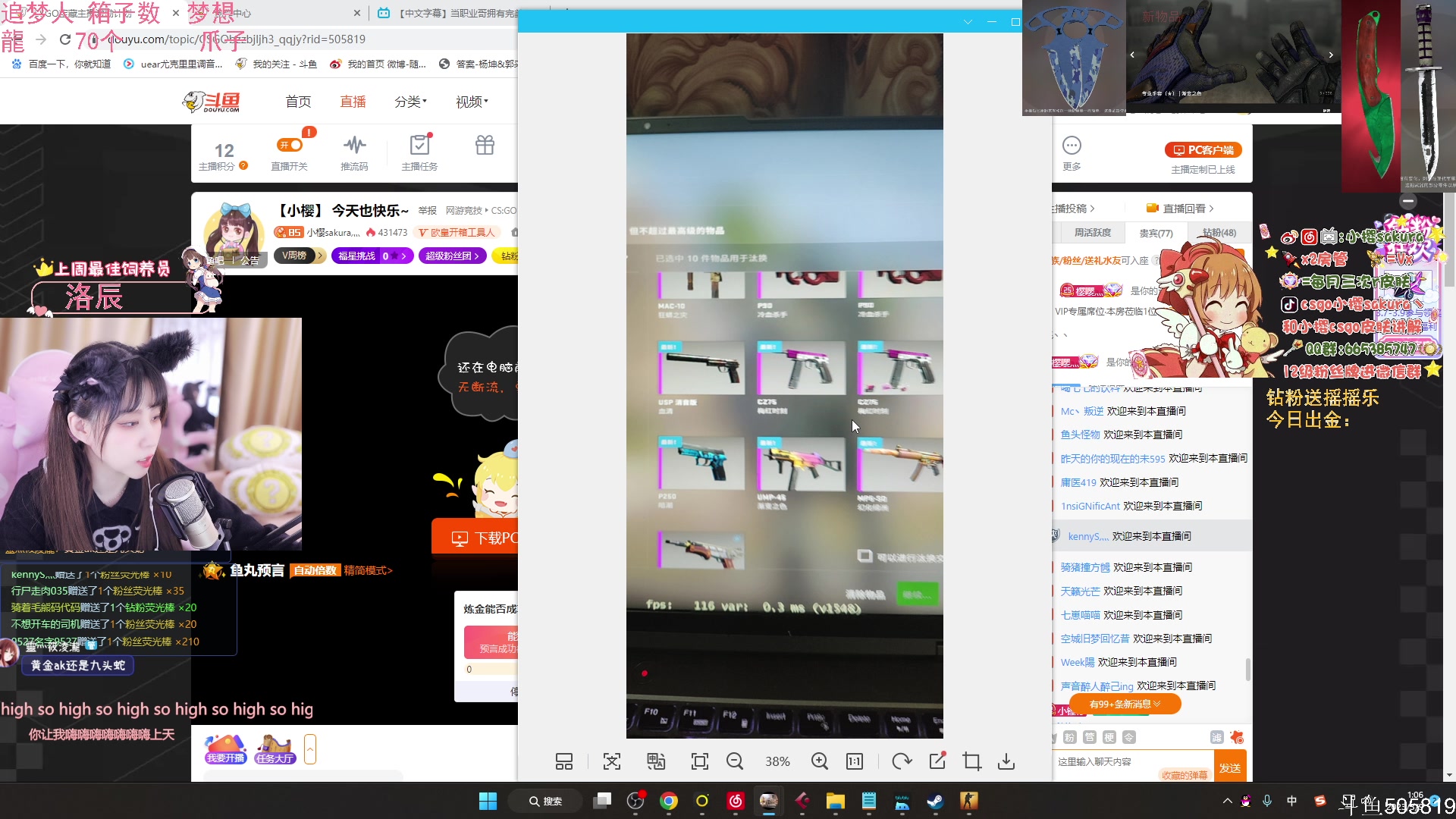This screenshot has width=1456, height=819.
Task: Click the 我要开播 start streaming button
Action: pyautogui.click(x=225, y=749)
